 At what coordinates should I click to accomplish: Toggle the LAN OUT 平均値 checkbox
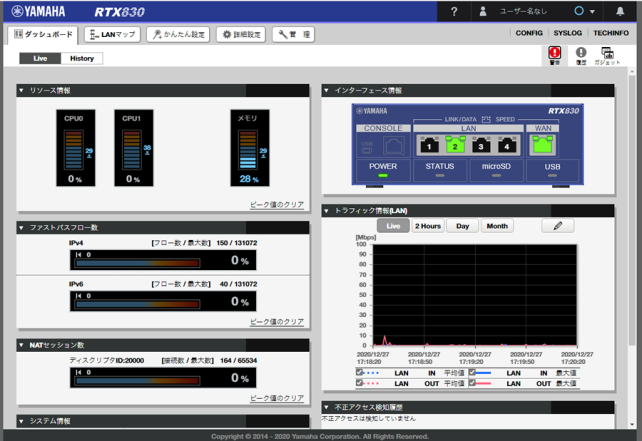(x=360, y=383)
